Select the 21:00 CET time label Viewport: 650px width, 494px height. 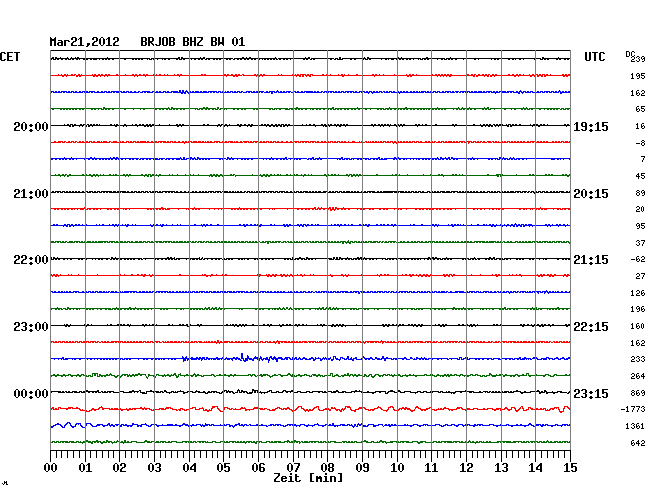coord(31,194)
